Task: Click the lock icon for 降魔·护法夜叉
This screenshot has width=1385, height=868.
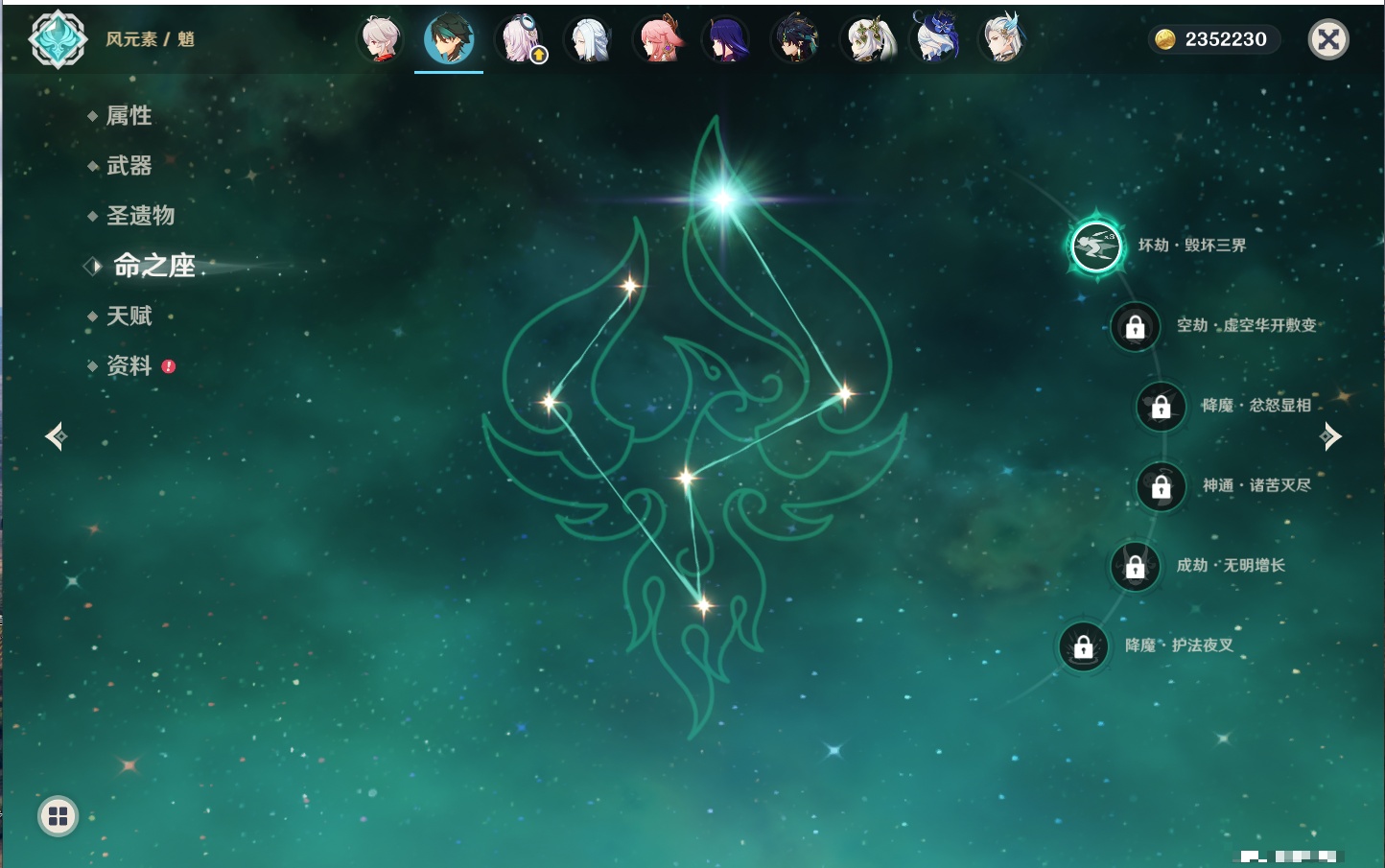Action: click(x=1083, y=647)
